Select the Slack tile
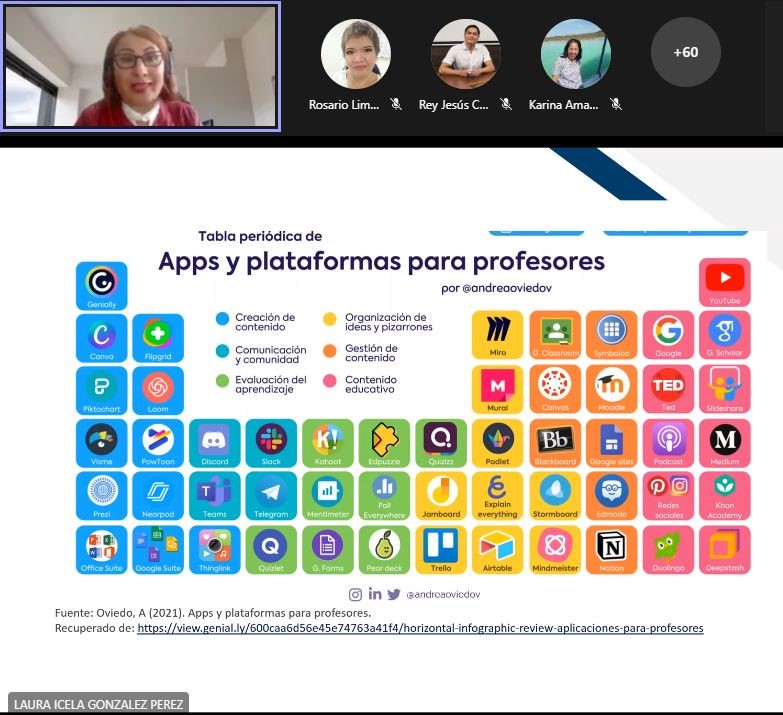The height and width of the screenshot is (715, 783). coord(271,443)
